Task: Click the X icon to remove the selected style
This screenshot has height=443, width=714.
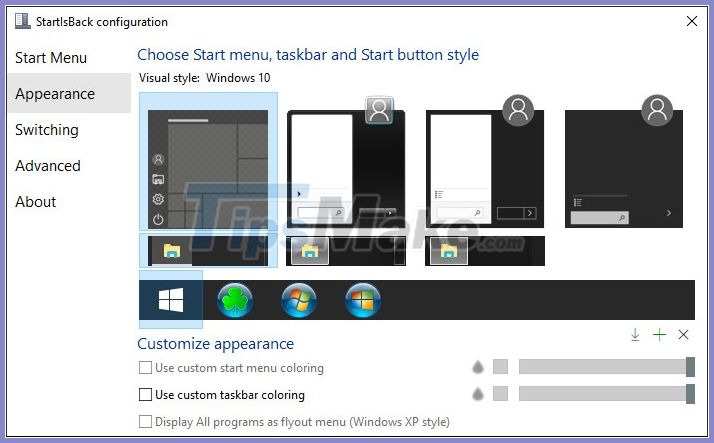Action: (683, 335)
